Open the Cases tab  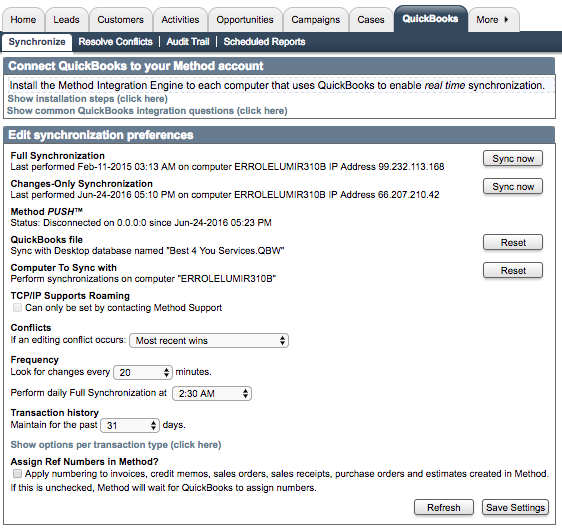pos(371,19)
